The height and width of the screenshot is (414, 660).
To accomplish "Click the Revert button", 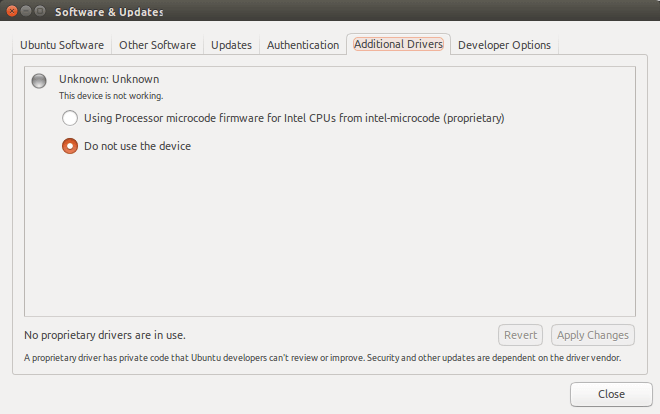I will click(x=520, y=335).
